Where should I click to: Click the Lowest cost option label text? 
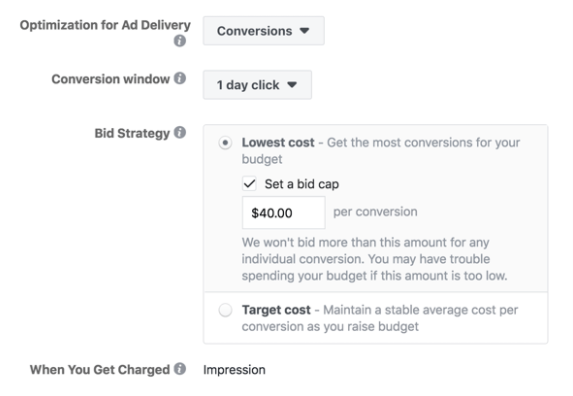[278, 142]
